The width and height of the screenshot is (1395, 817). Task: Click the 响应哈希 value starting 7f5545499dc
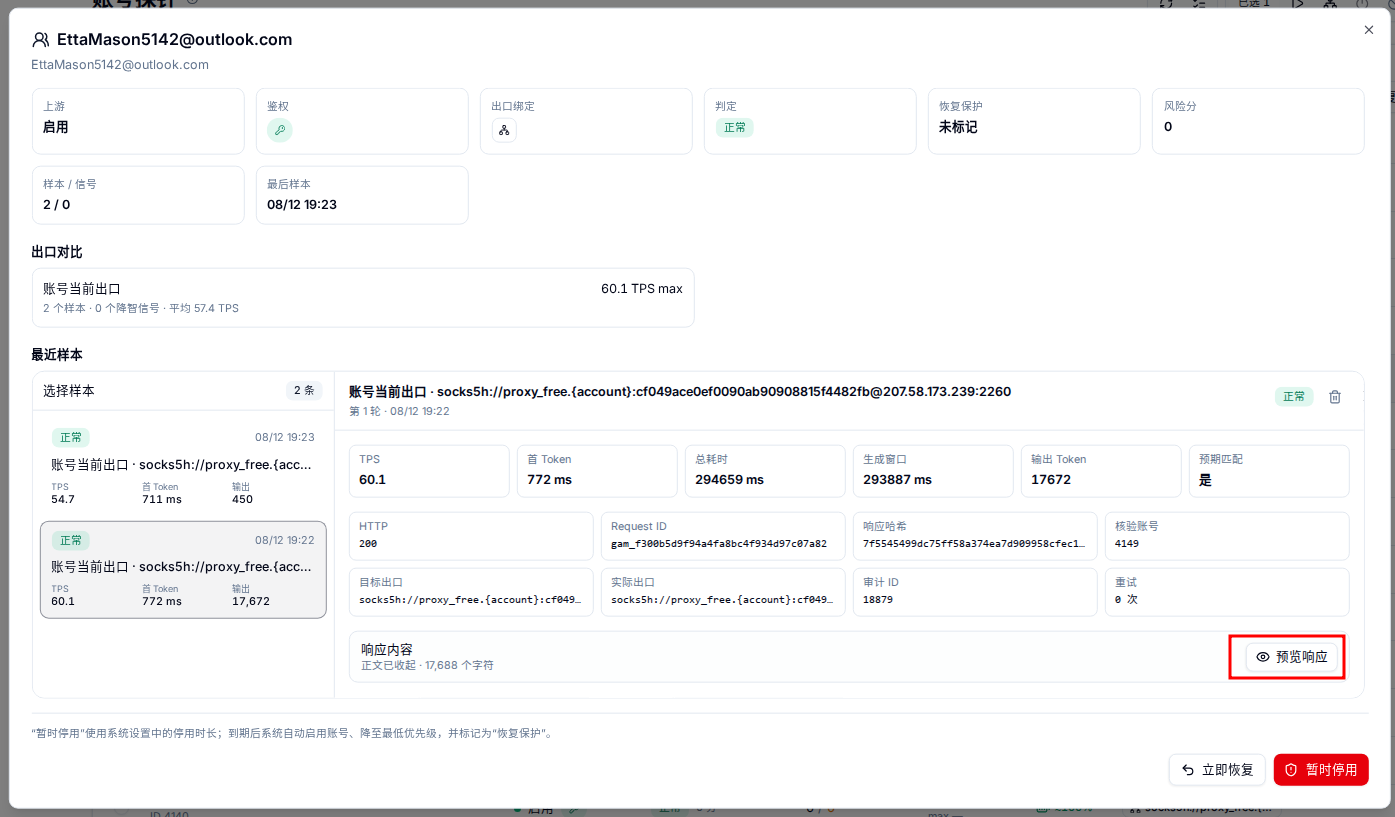975,544
